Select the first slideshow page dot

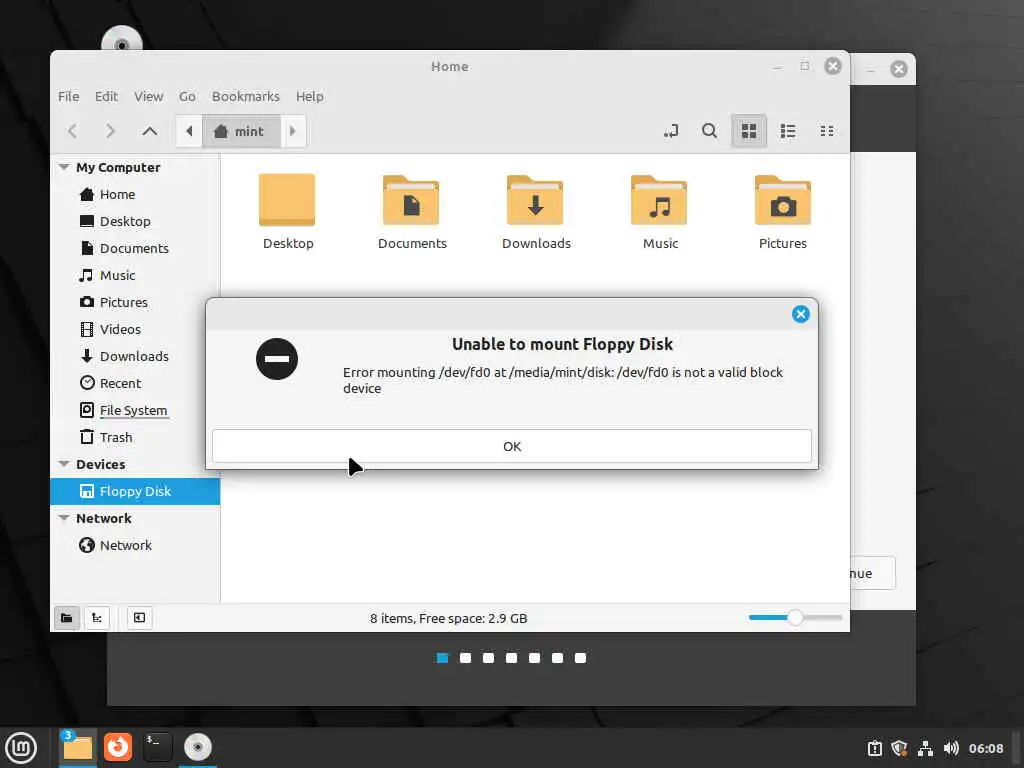[442, 658]
